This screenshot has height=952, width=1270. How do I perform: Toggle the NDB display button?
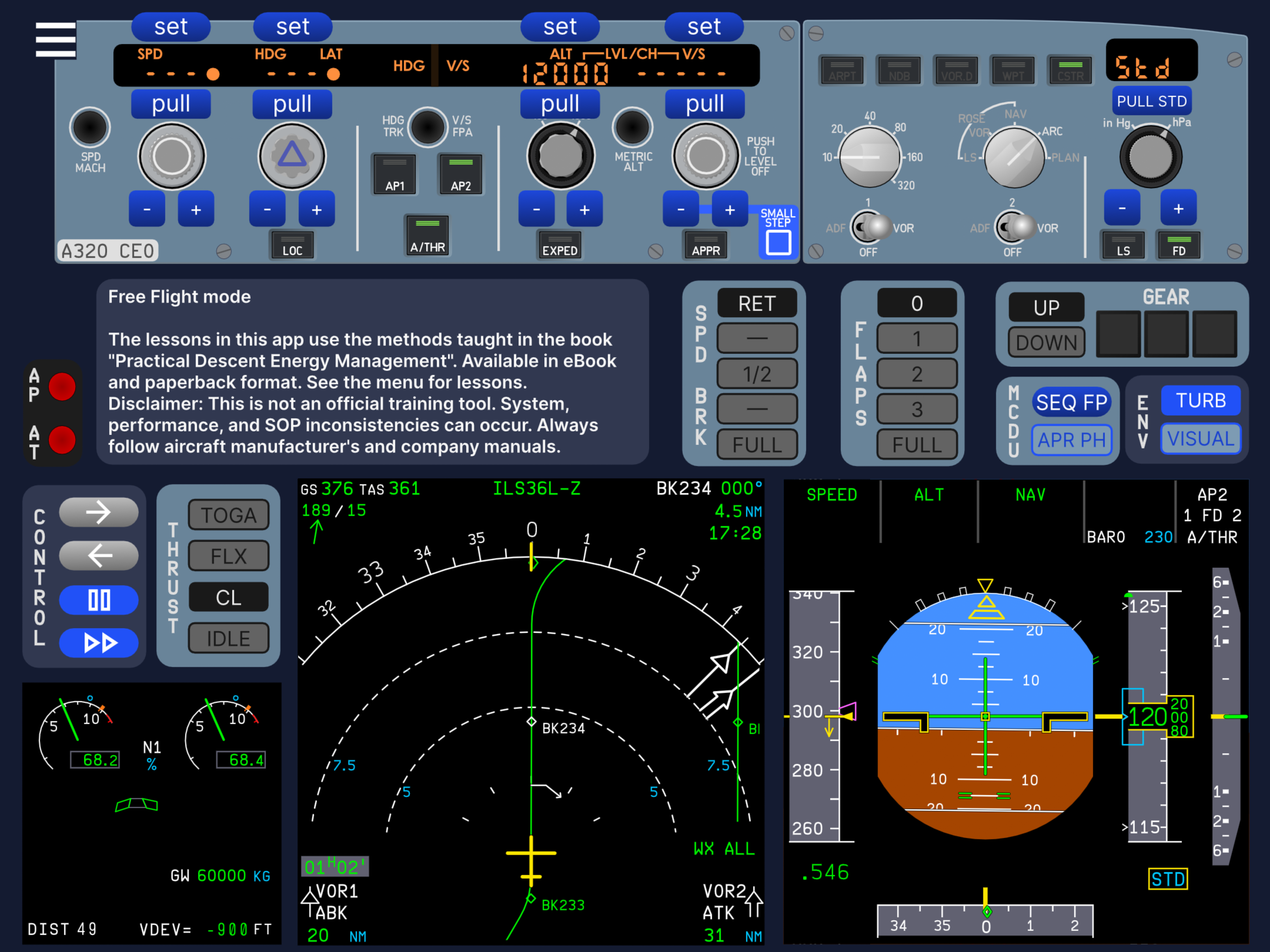pyautogui.click(x=899, y=70)
